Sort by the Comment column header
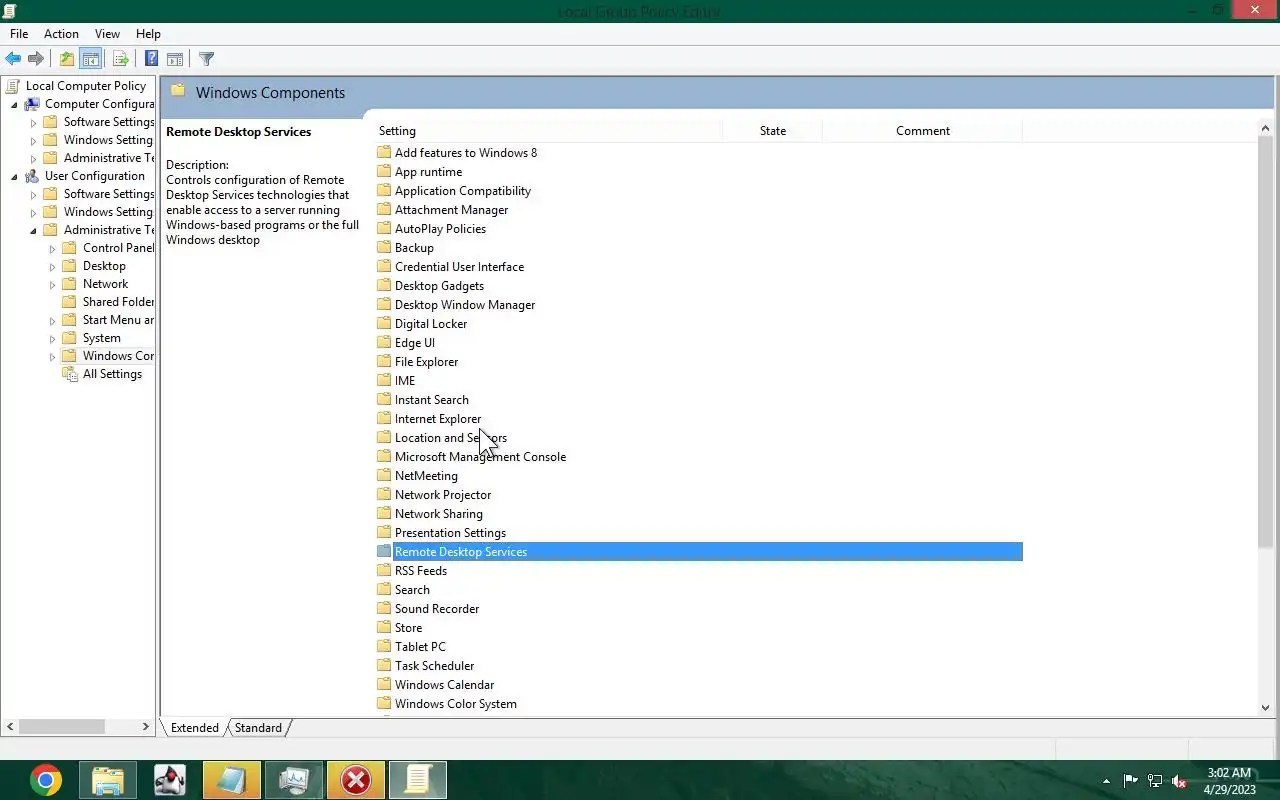 pyautogui.click(x=922, y=131)
